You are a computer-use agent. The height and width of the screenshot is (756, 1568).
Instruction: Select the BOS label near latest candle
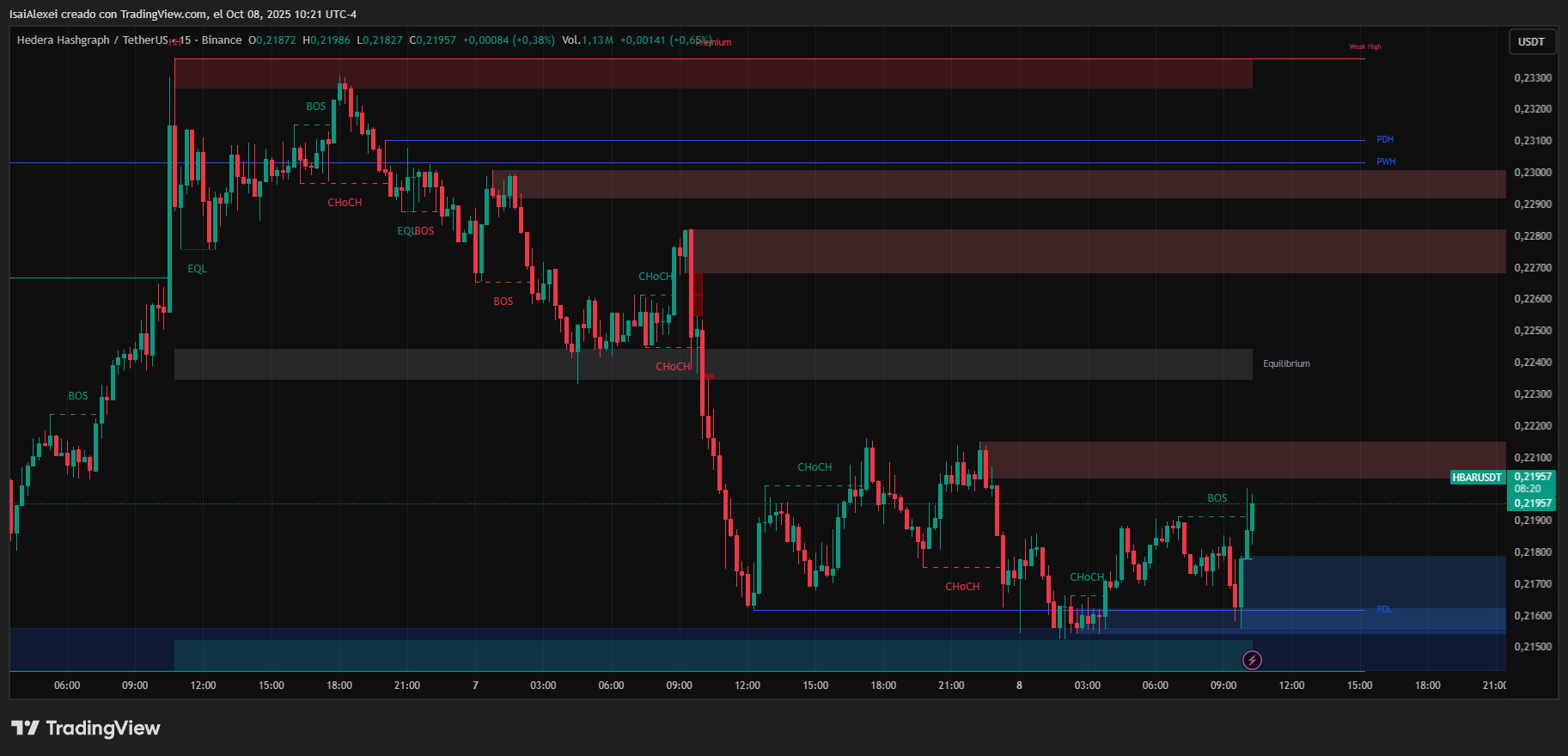coord(1217,498)
